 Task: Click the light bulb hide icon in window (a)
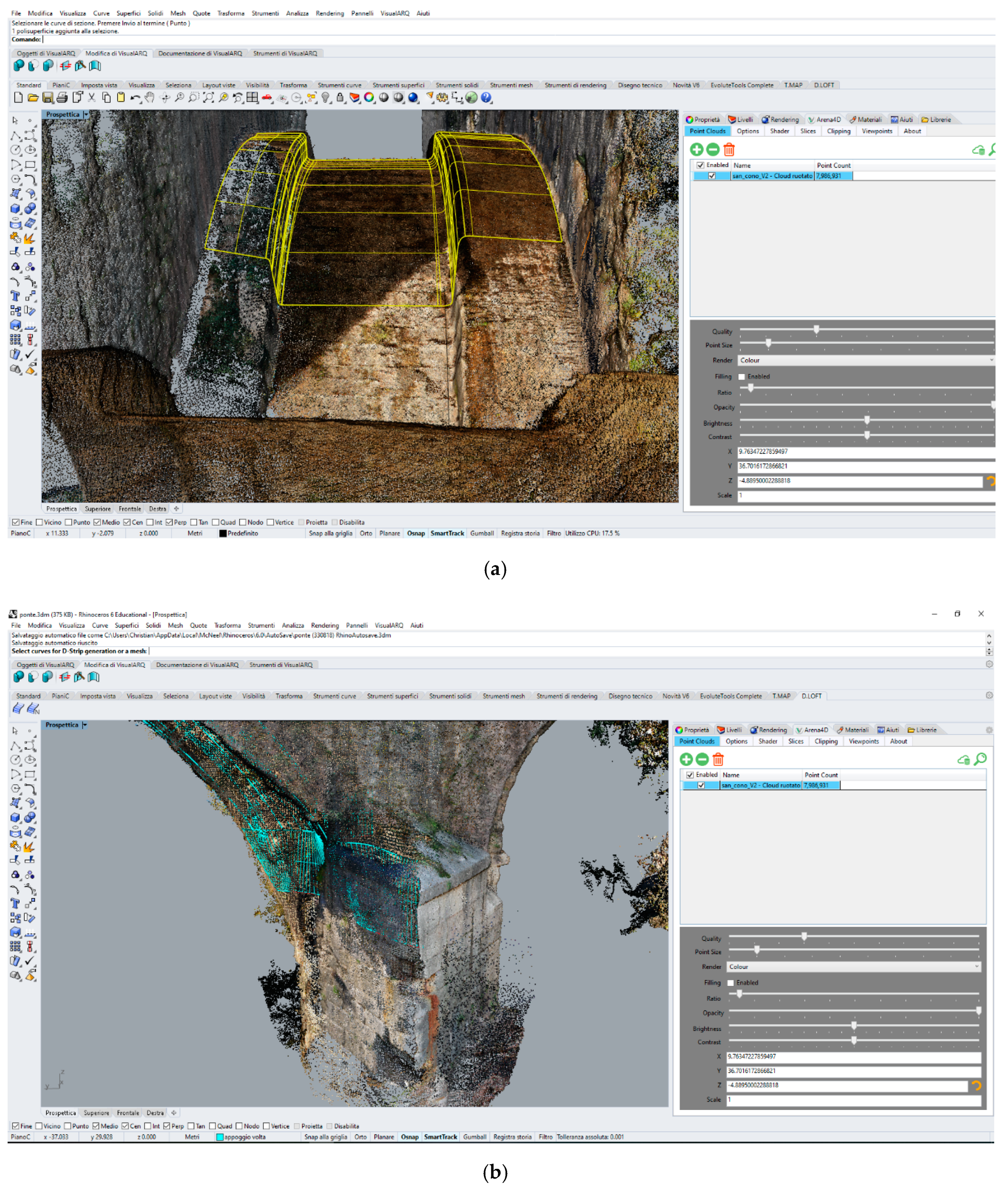pos(326,98)
